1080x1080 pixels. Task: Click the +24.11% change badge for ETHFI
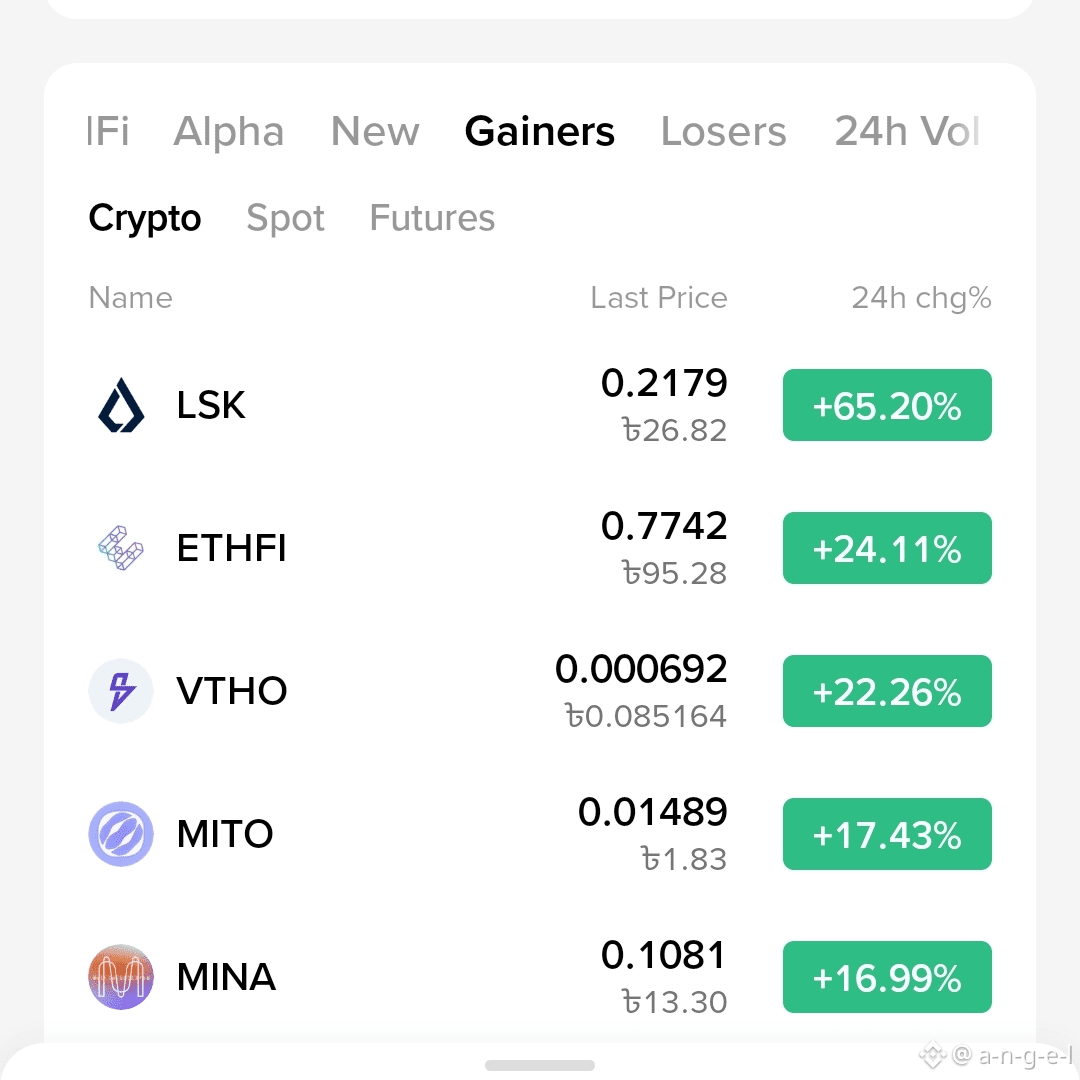pyautogui.click(x=887, y=548)
